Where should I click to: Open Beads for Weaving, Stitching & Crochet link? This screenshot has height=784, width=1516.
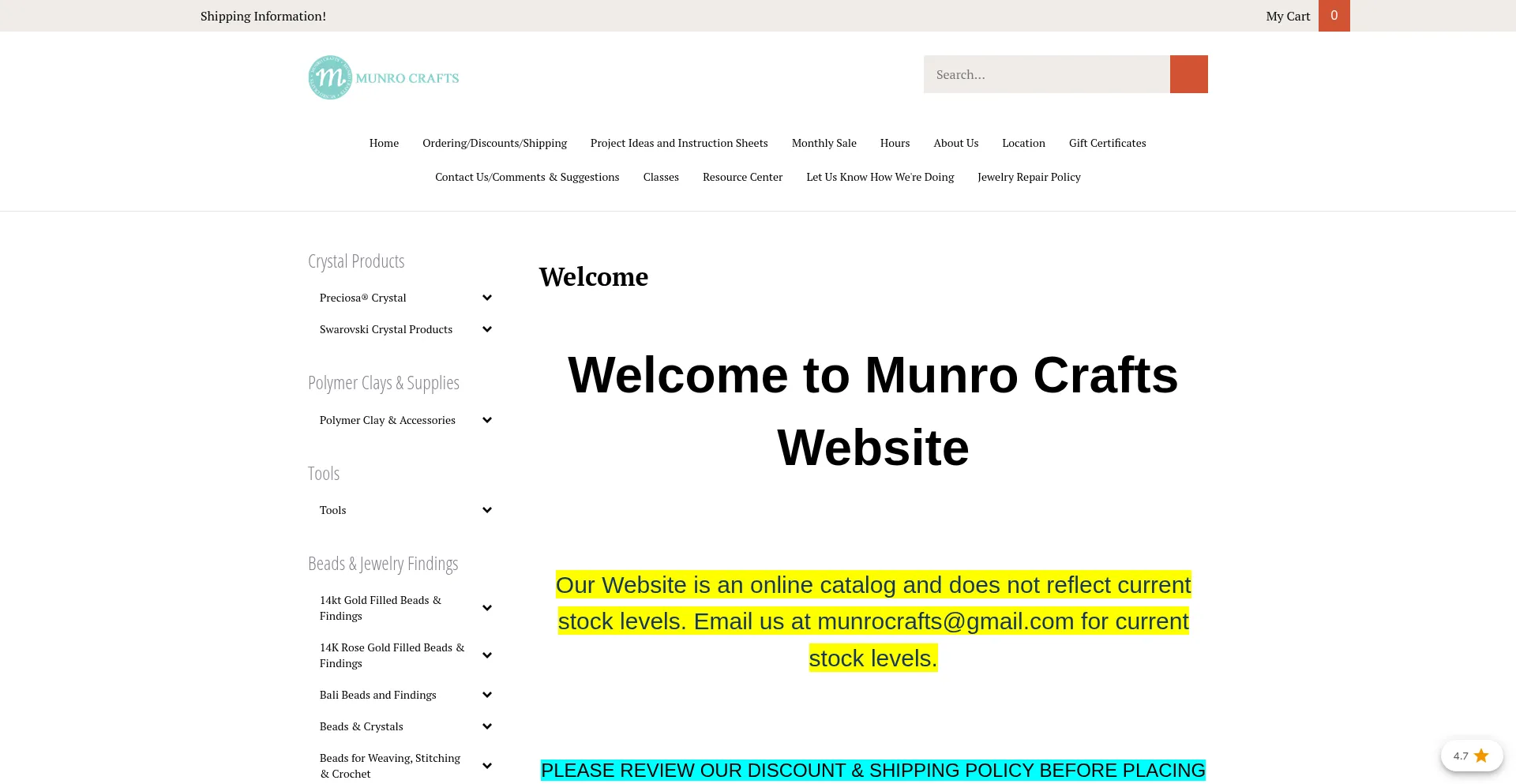(390, 766)
